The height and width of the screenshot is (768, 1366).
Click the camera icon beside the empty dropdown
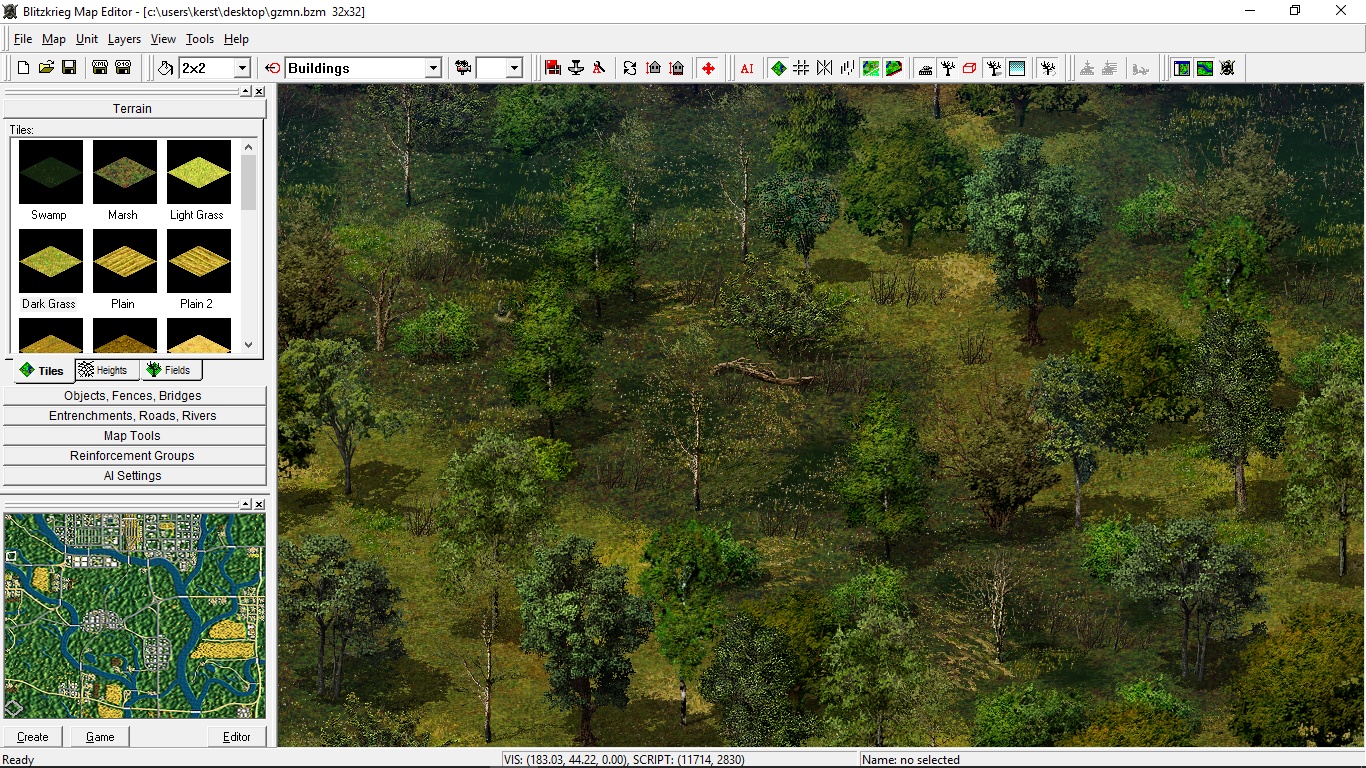(x=463, y=68)
